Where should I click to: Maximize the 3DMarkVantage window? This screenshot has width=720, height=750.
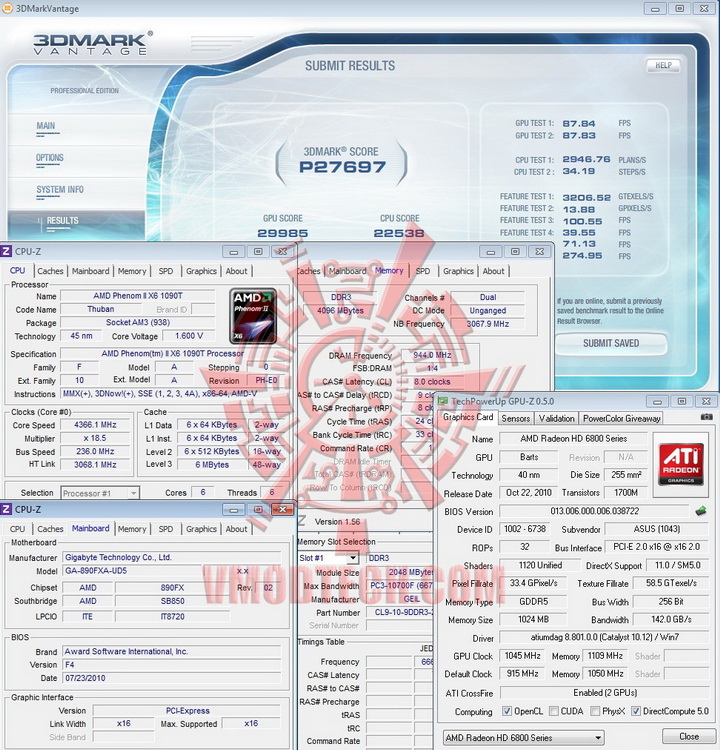tap(679, 9)
